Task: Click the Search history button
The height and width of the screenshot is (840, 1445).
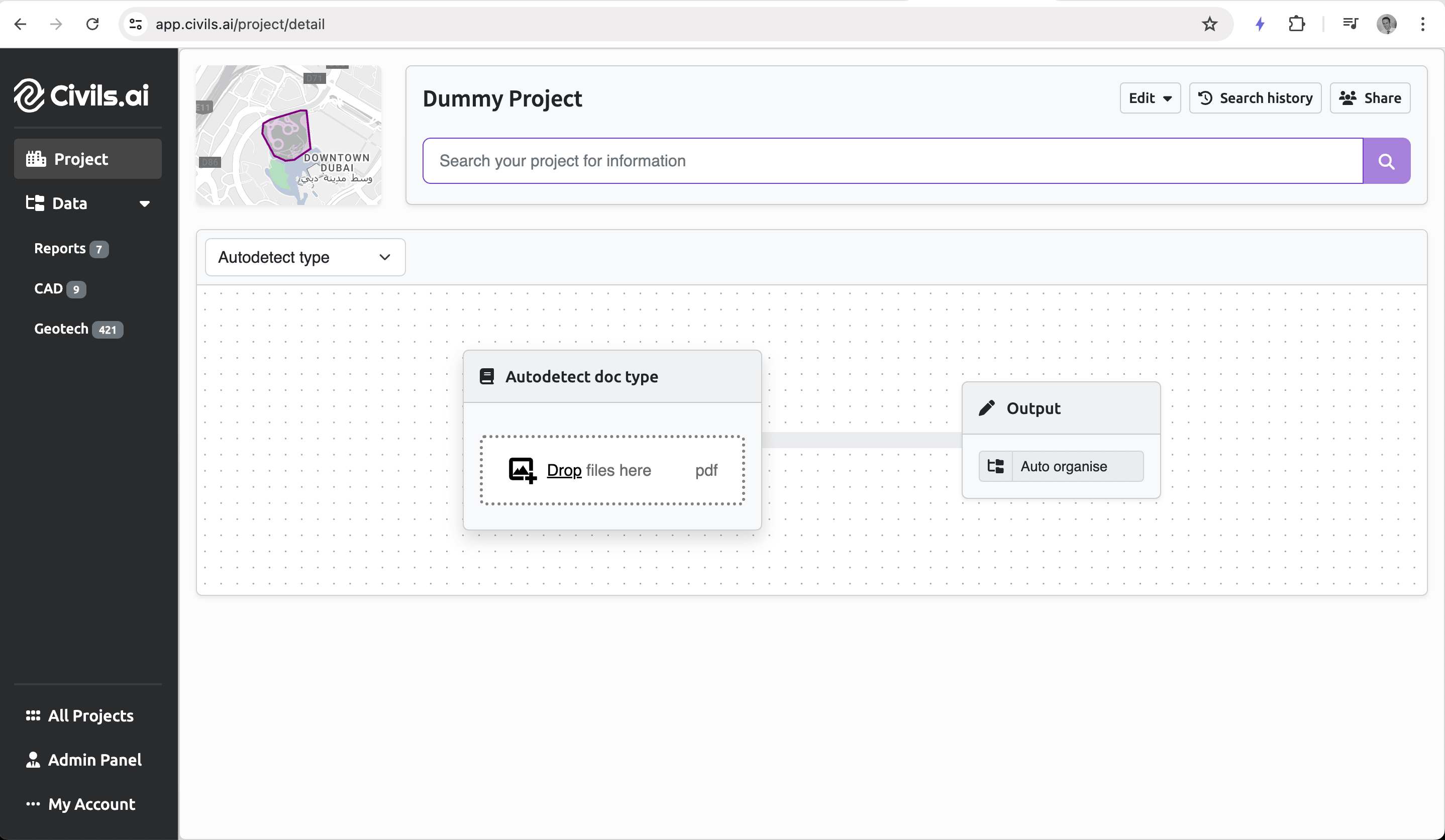Action: [x=1255, y=98]
